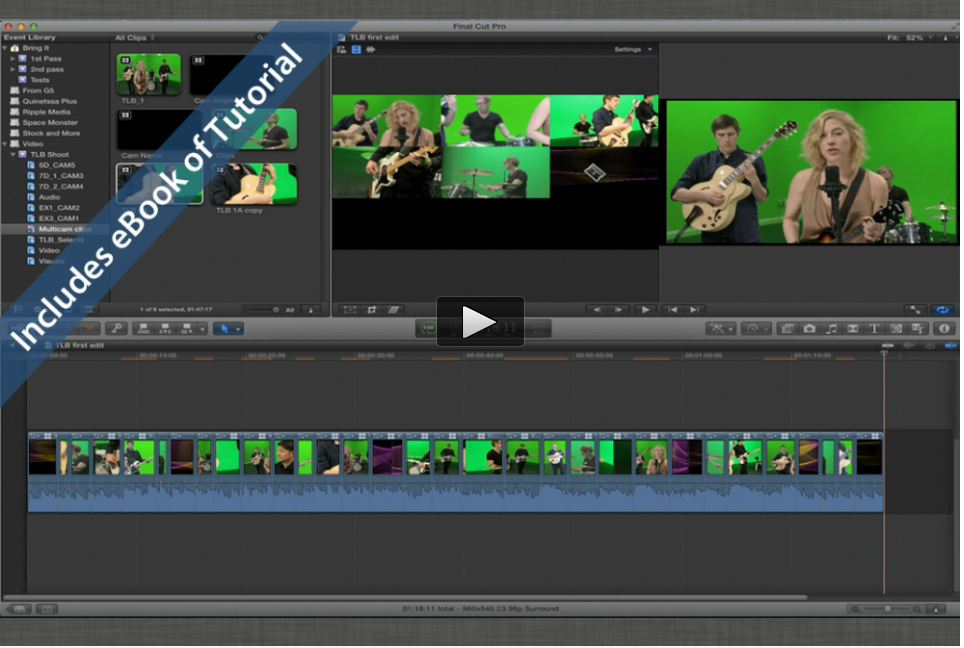Click the transform tool in viewer

tap(350, 310)
